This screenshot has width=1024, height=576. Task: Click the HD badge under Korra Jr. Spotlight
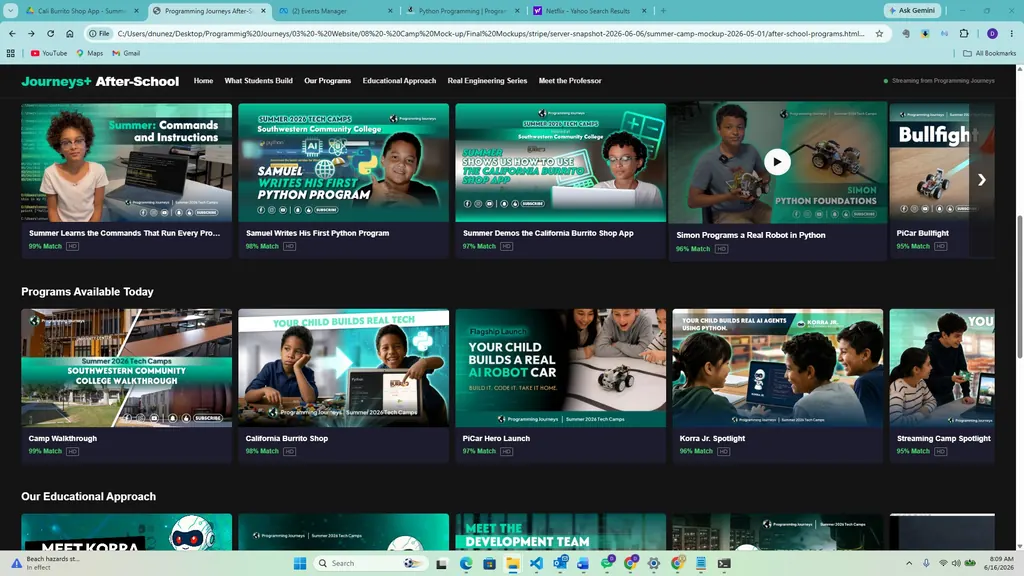723,451
